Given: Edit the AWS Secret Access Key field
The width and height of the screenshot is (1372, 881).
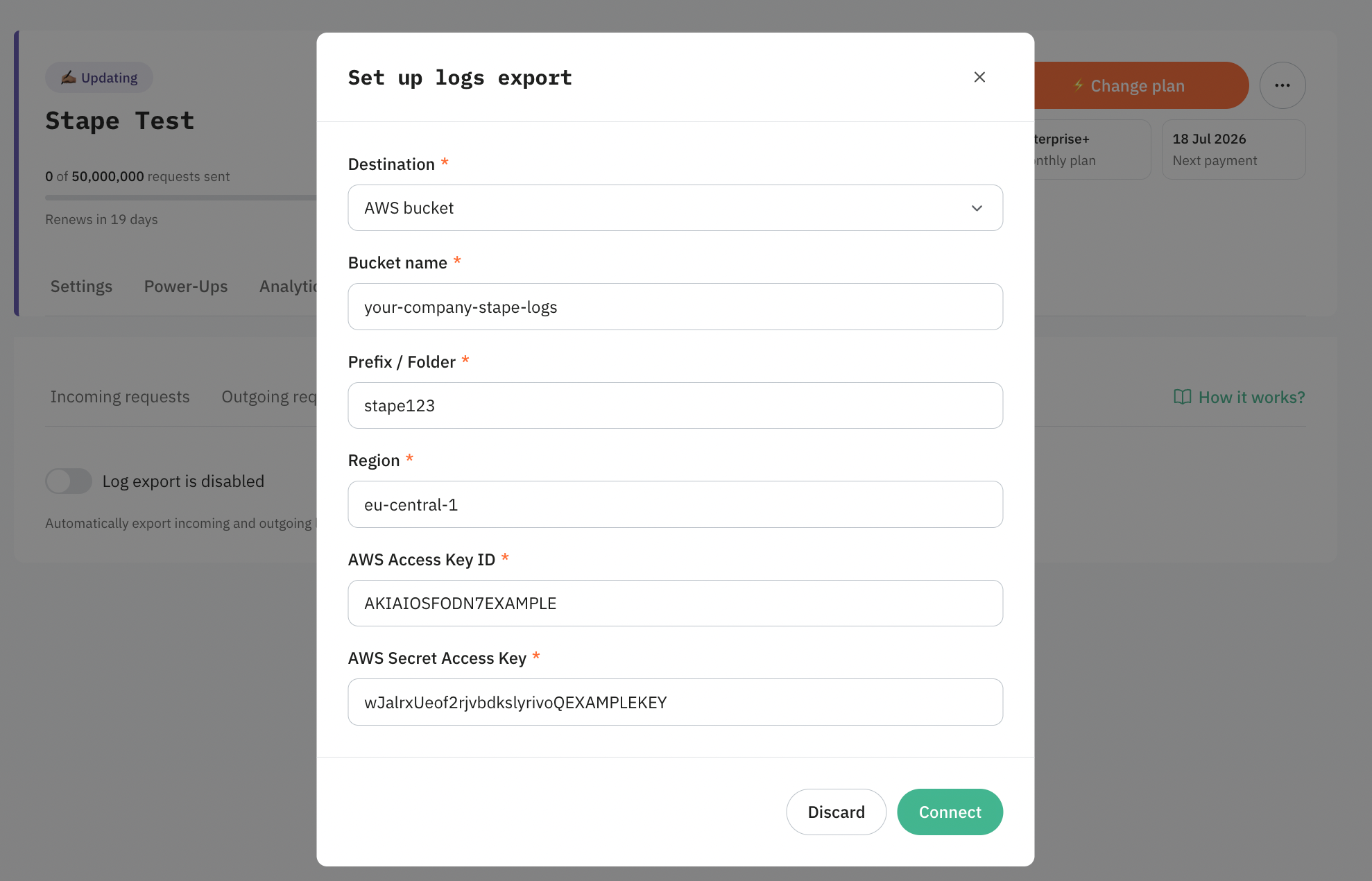Looking at the screenshot, I should click(675, 702).
